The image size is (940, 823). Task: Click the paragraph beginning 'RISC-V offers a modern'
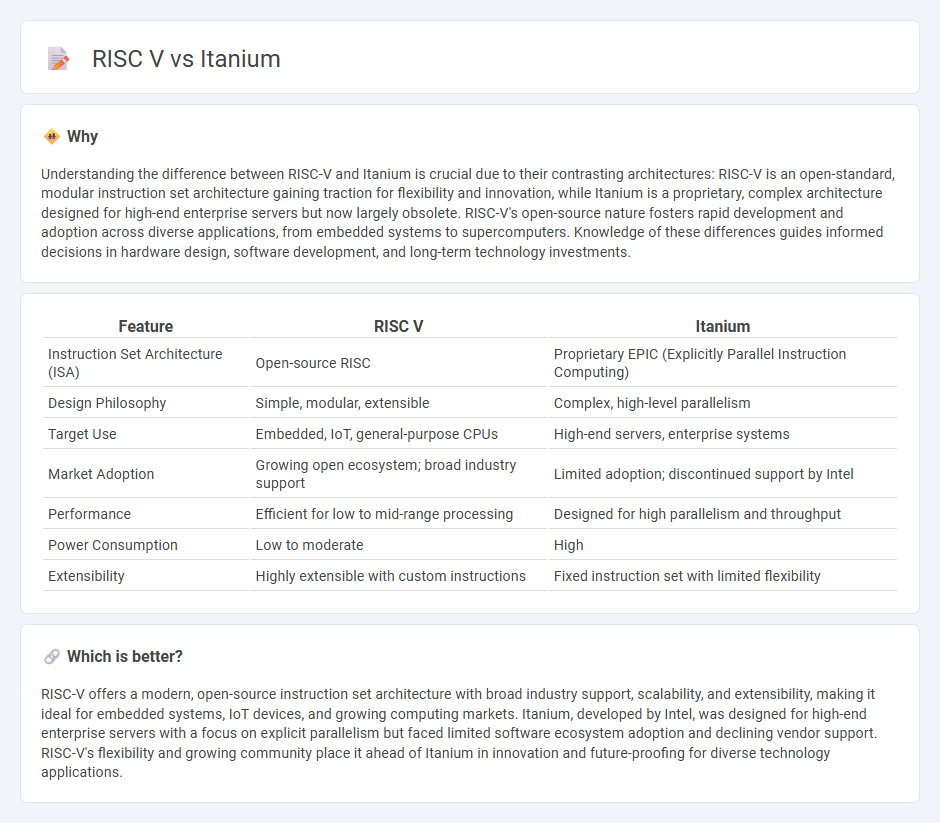pyautogui.click(x=459, y=733)
